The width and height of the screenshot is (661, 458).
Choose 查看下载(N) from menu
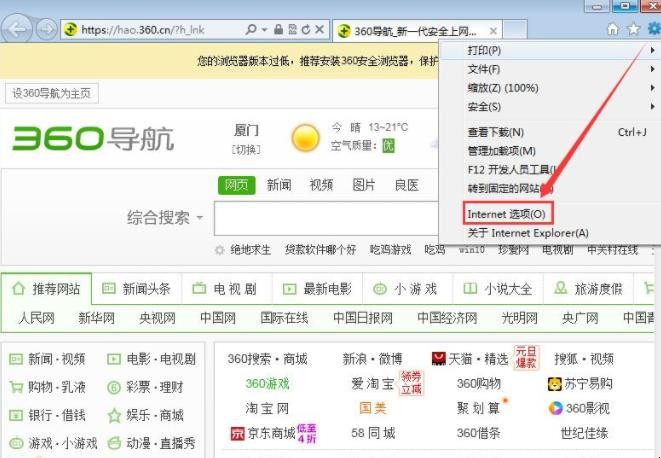tap(550, 132)
